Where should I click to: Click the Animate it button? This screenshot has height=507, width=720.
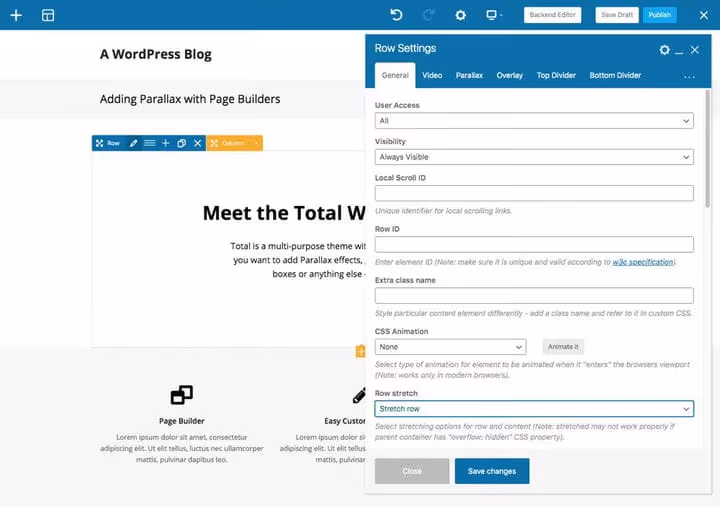pos(563,347)
